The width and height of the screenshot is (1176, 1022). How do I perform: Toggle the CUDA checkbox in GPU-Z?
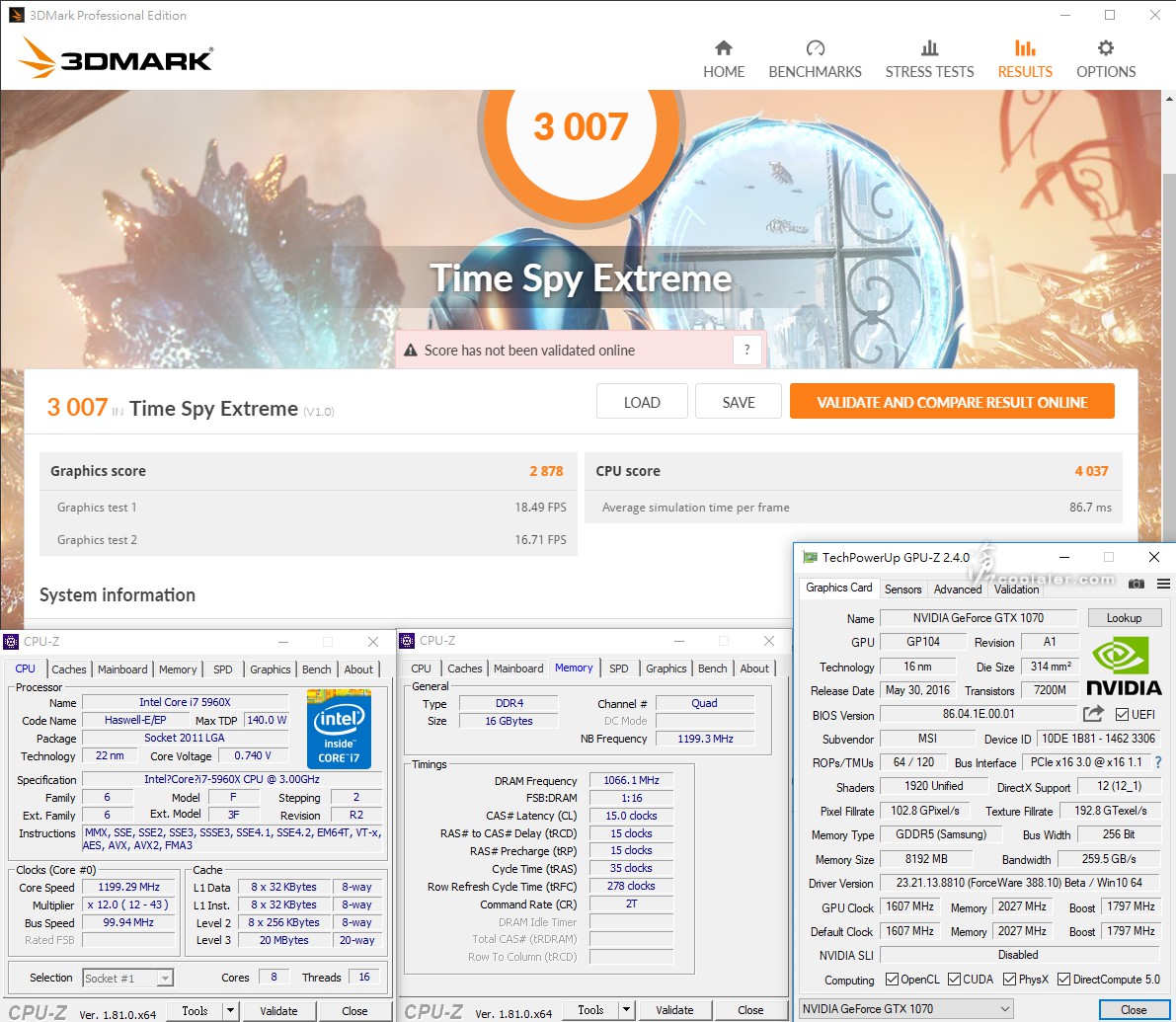pyautogui.click(x=954, y=979)
